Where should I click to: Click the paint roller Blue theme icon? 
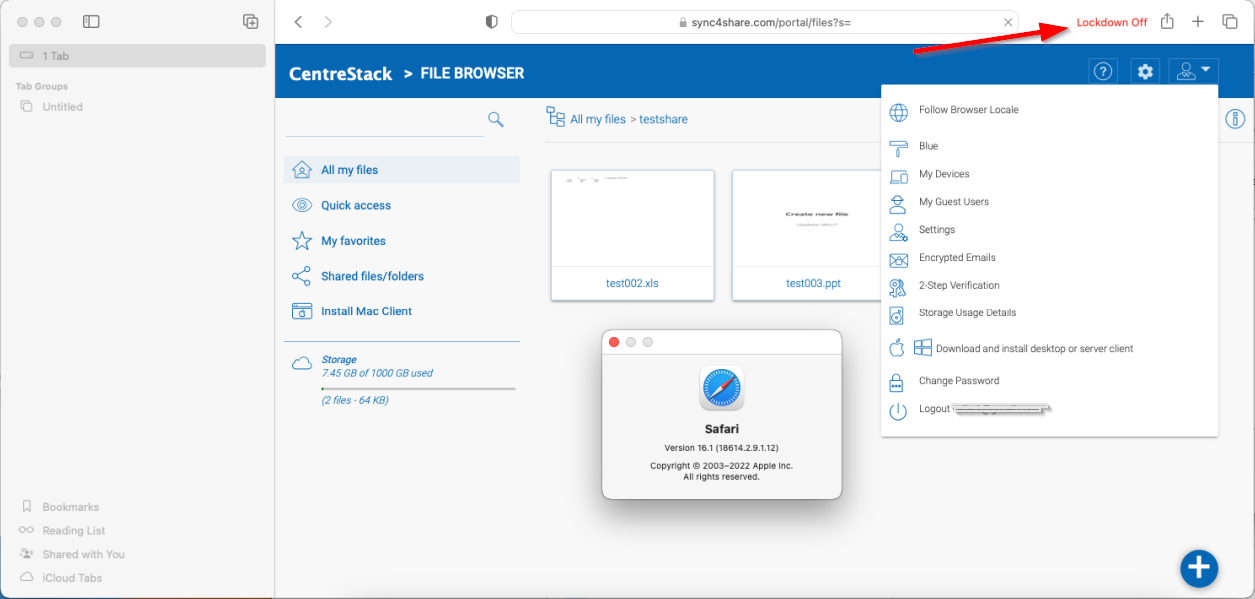pos(898,147)
